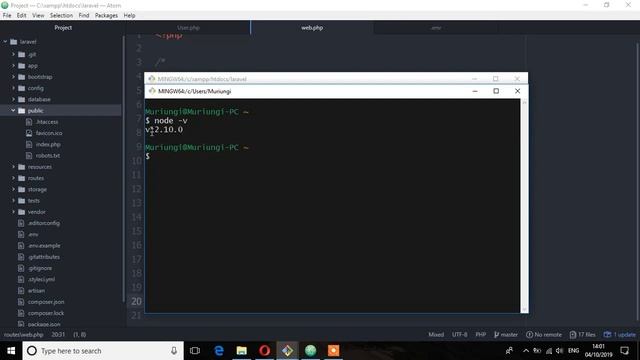Open the Packages menu
Viewport: 640px width, 360px height.
click(x=106, y=16)
